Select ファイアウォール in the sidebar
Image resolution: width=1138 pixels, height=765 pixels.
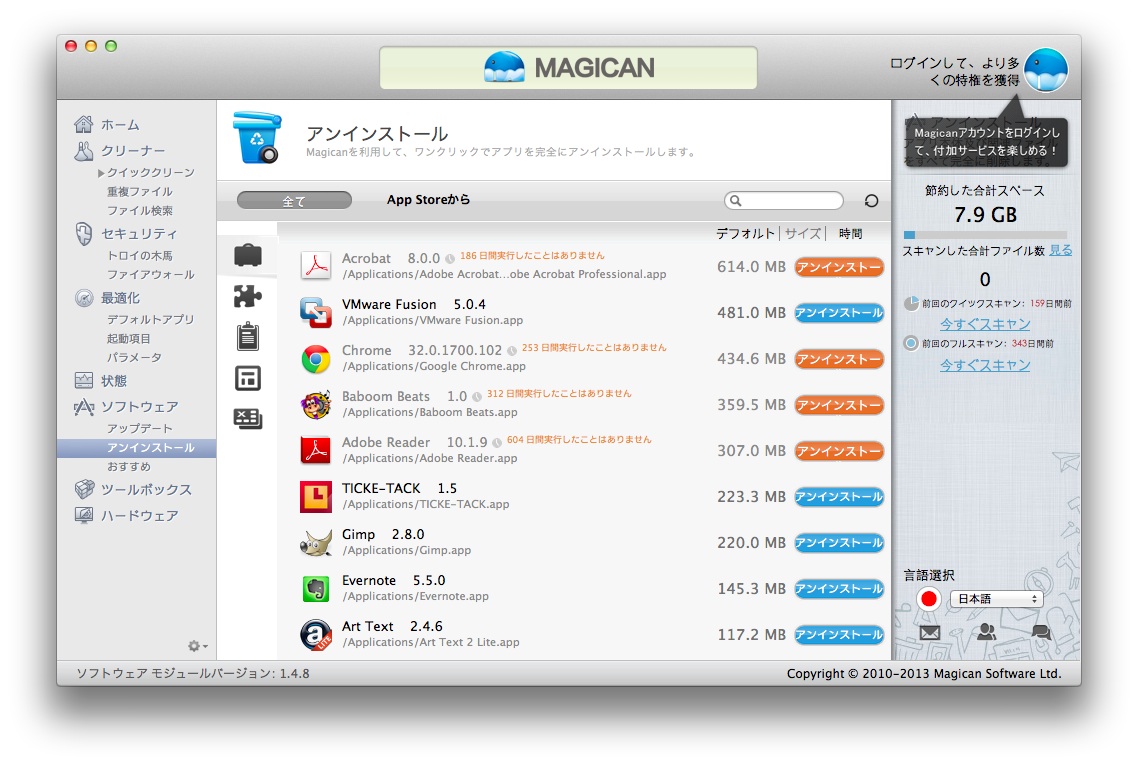pos(150,274)
